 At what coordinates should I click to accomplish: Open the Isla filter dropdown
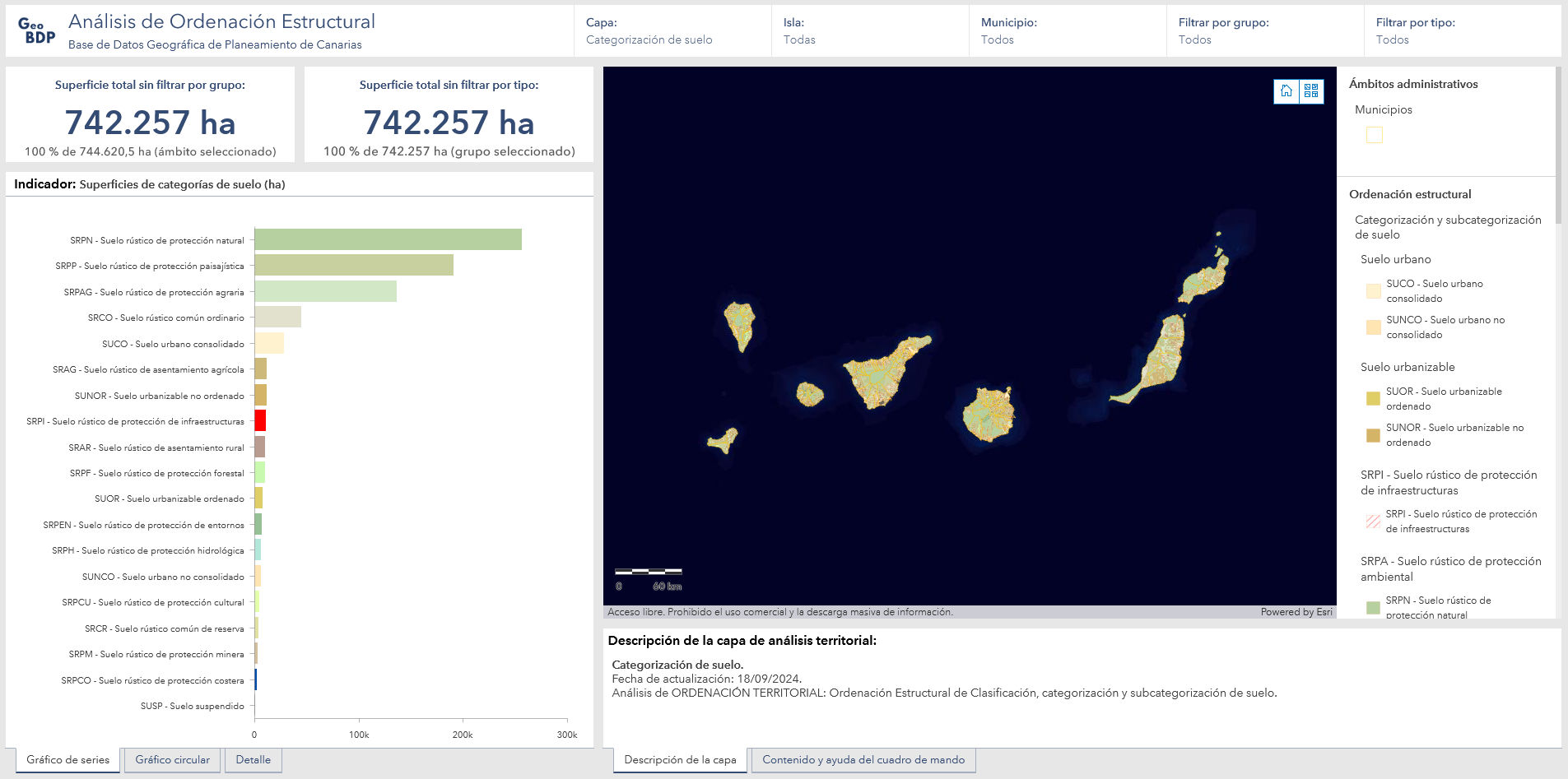pyautogui.click(x=870, y=31)
